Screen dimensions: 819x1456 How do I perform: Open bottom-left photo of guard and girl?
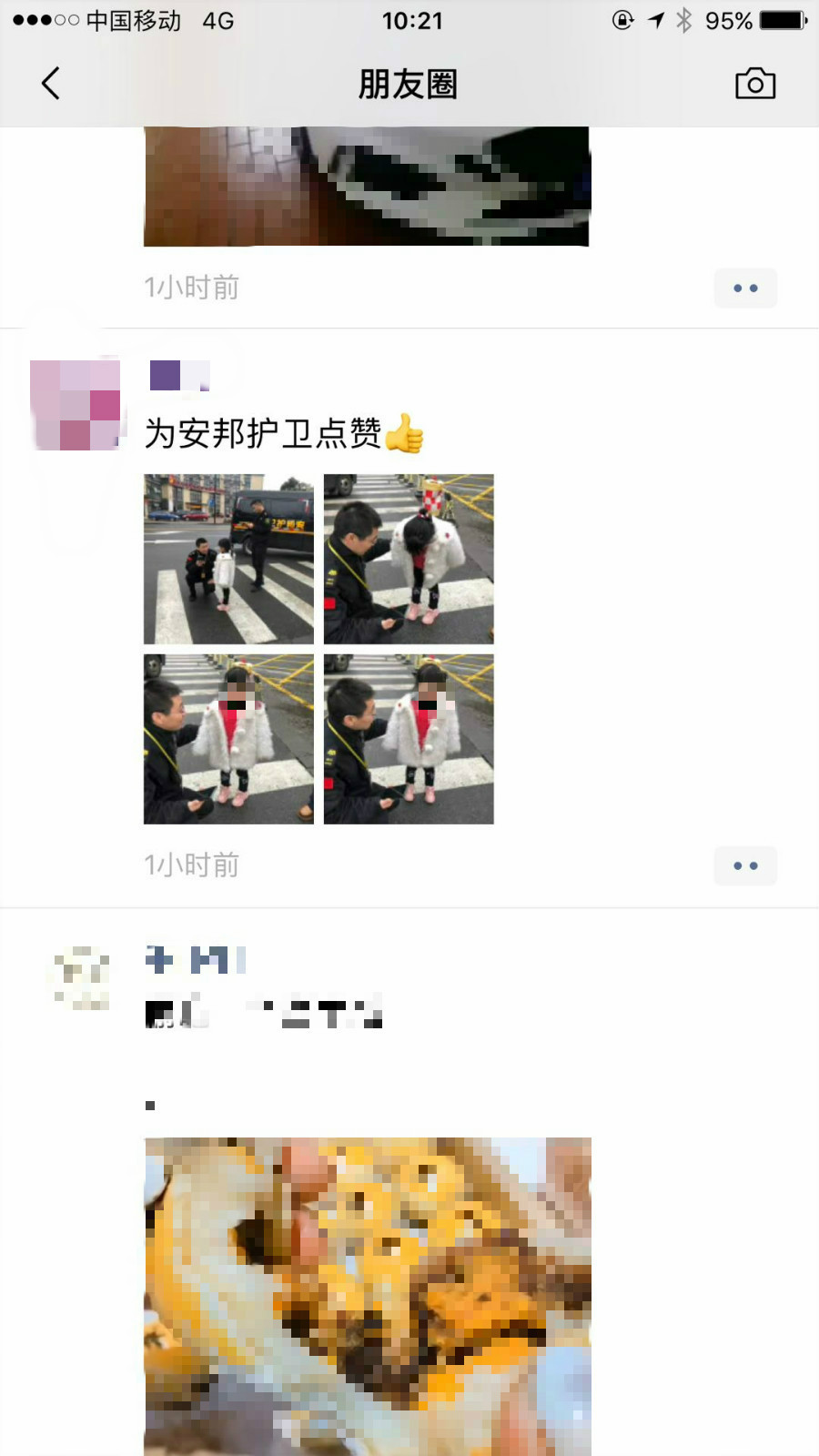(228, 739)
